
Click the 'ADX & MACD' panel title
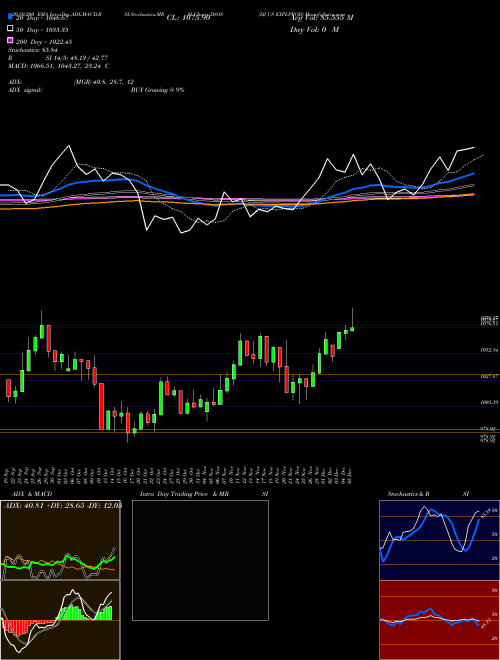pos(32,494)
